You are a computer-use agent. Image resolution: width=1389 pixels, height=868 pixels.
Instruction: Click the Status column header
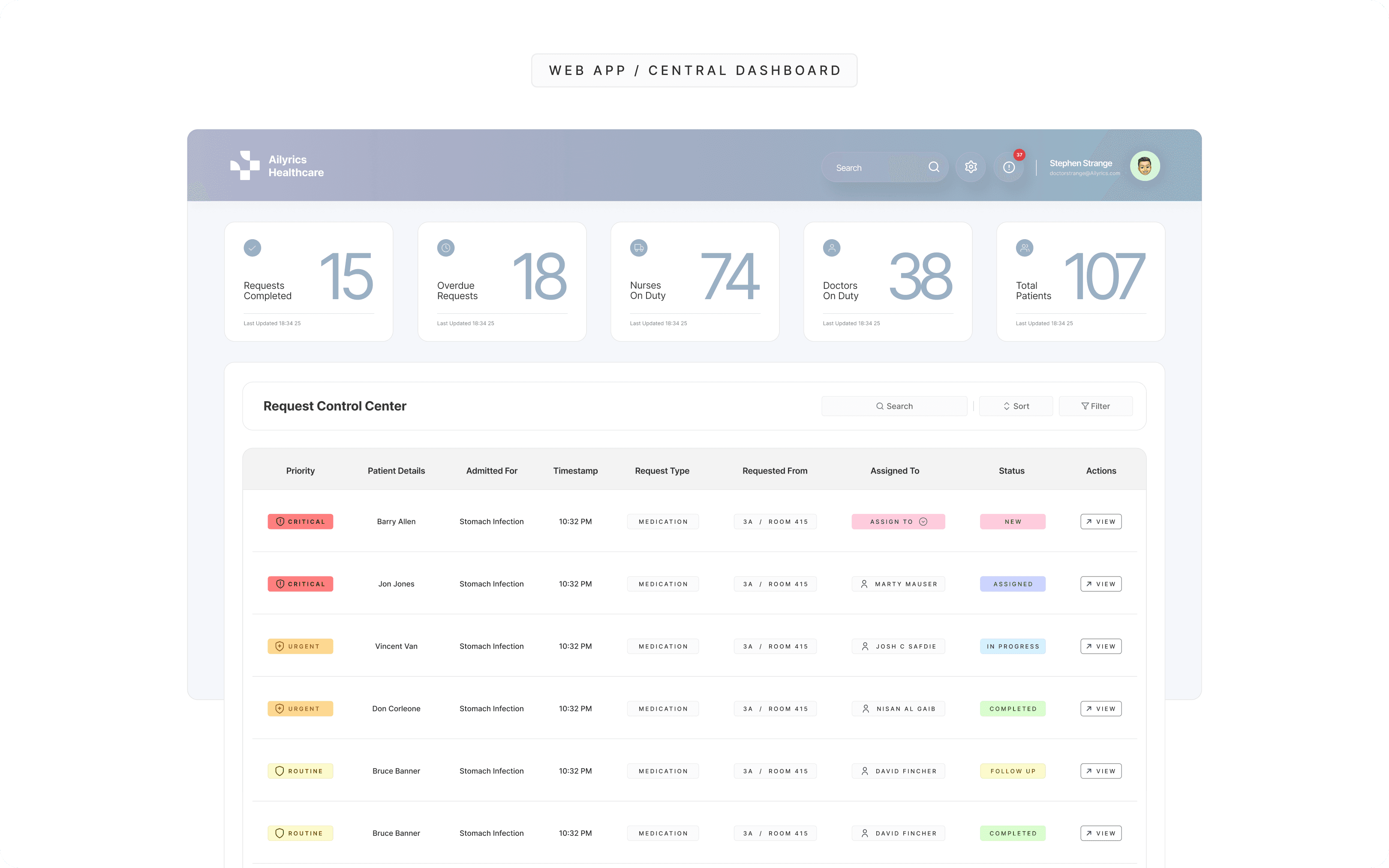tap(1011, 471)
